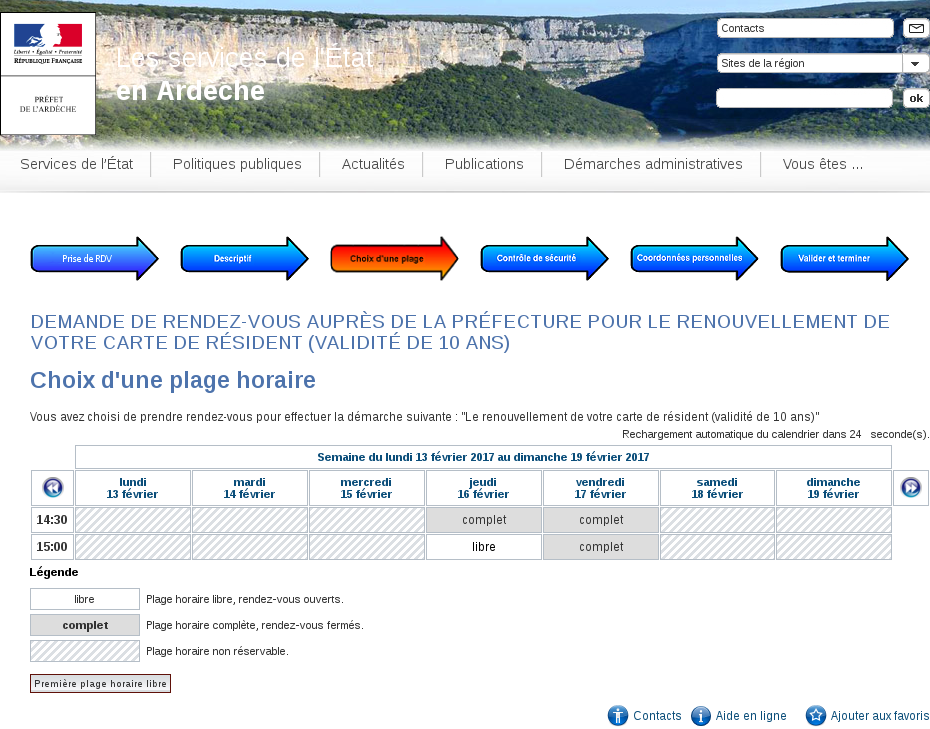Click the mercredi 15 février column header

coord(367,488)
